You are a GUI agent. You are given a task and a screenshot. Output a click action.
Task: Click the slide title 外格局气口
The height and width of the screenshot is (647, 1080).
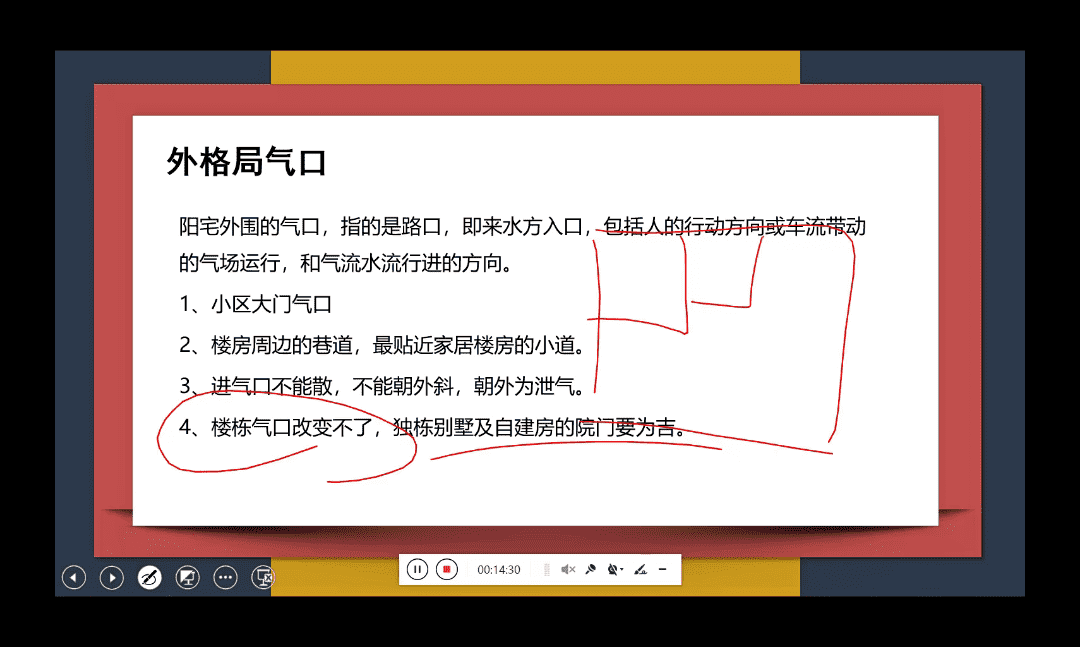pos(247,162)
